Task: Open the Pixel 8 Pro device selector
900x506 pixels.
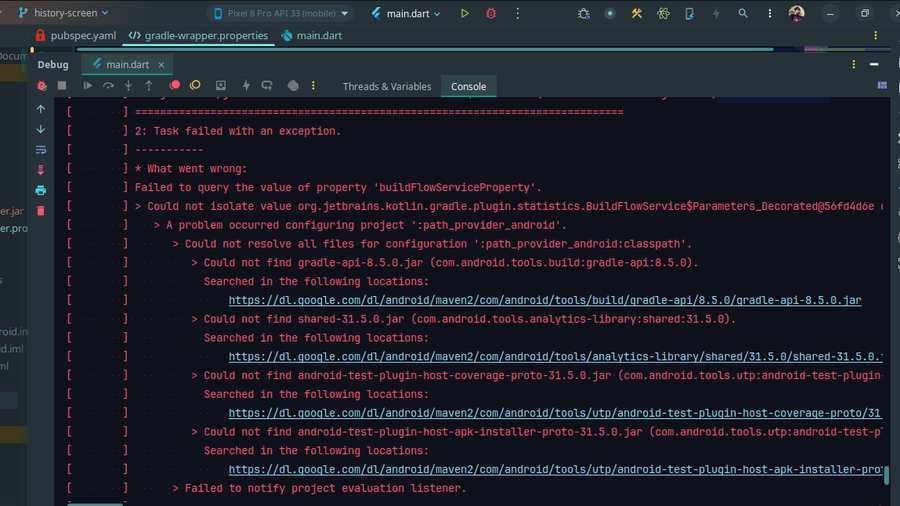Action: (x=281, y=13)
